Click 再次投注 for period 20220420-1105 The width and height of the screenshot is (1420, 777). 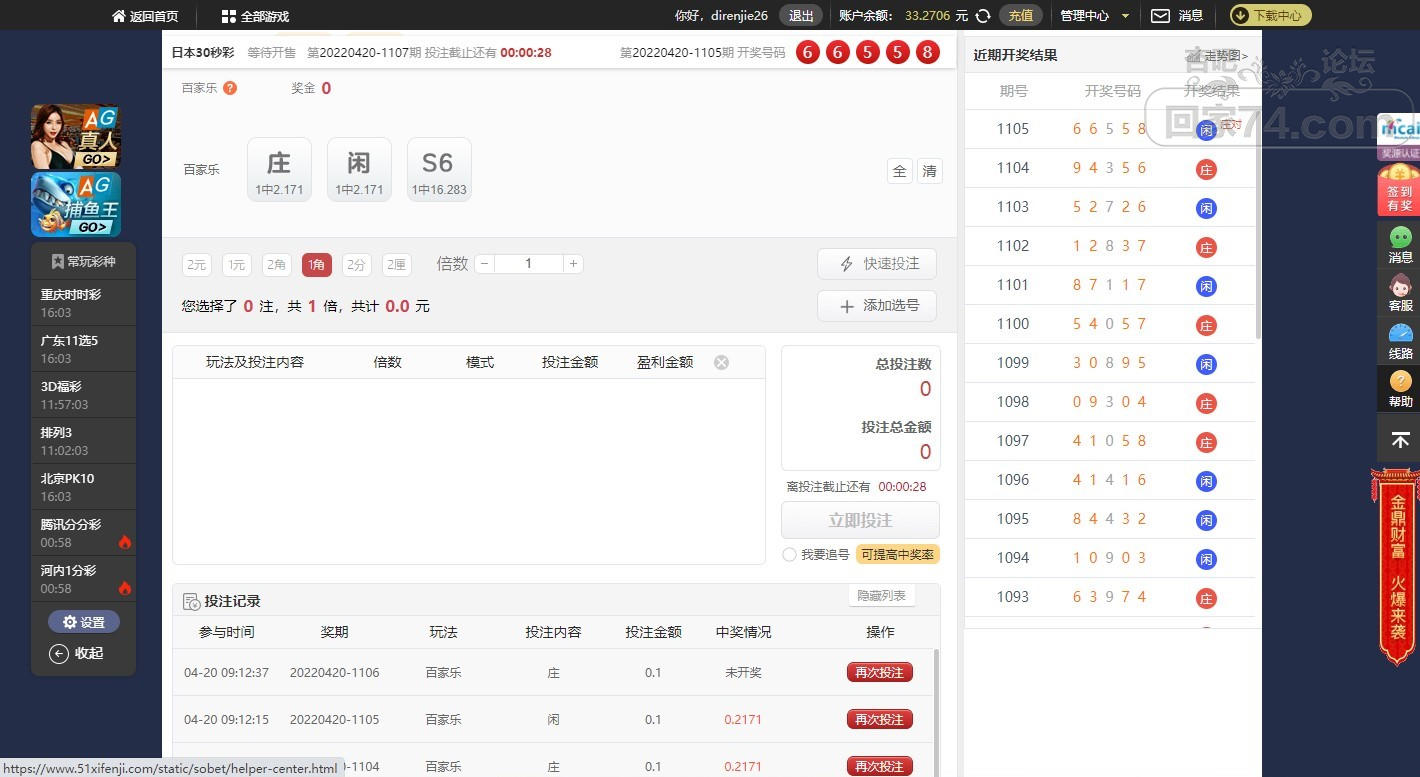pos(880,720)
